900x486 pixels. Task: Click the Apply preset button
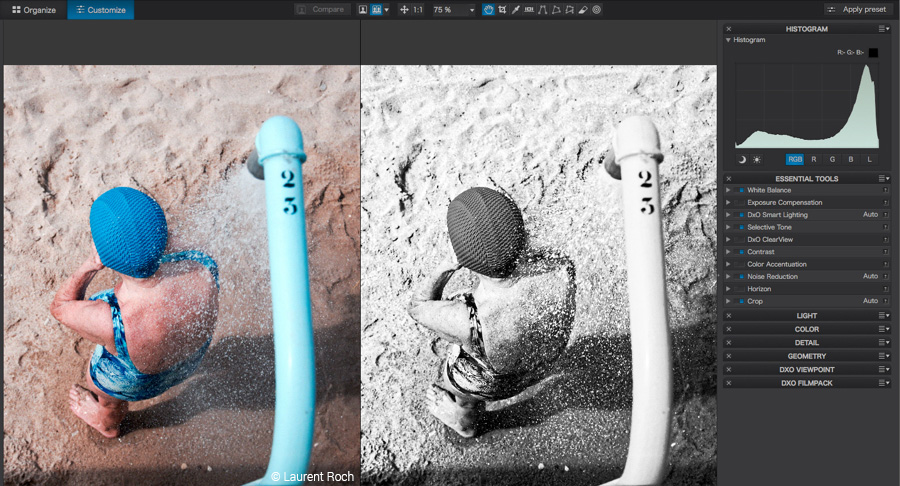tap(858, 10)
